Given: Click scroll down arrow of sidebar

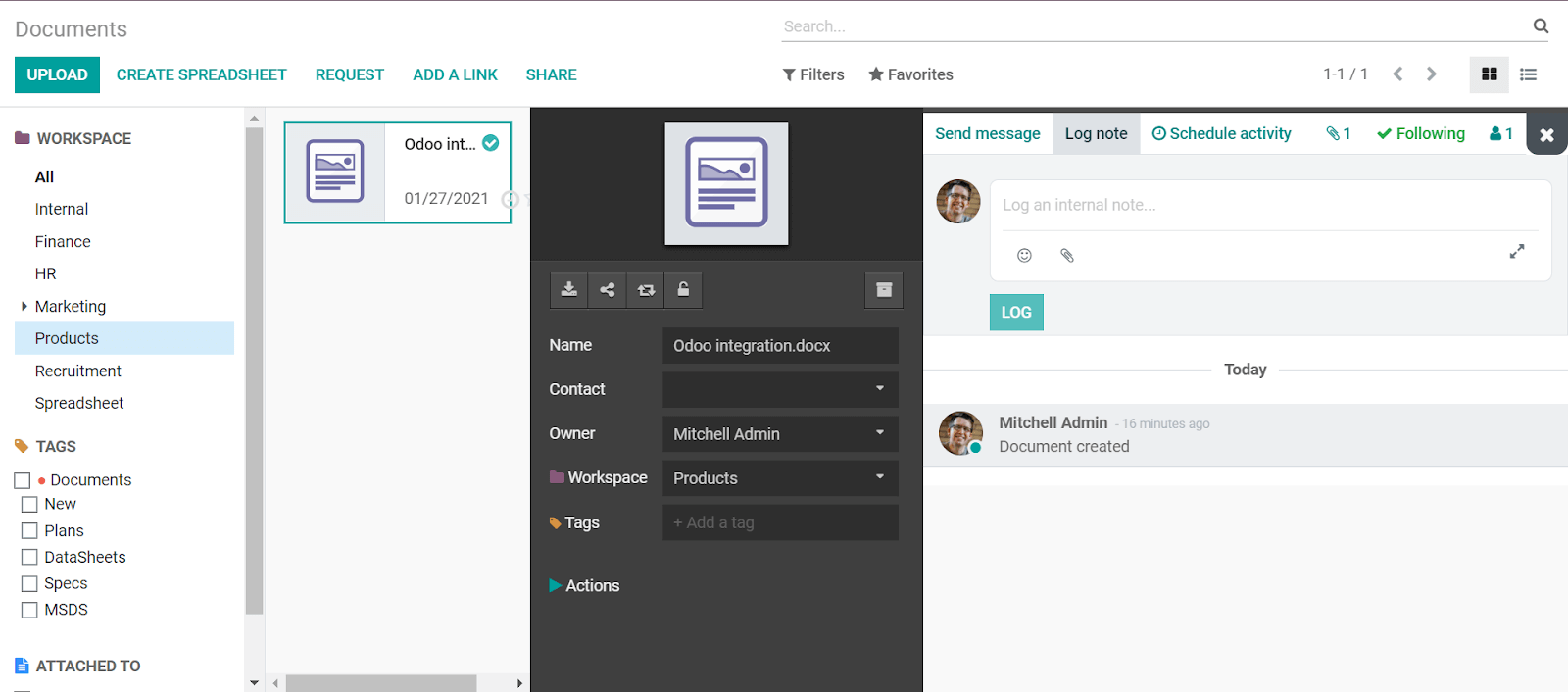Looking at the screenshot, I should (x=254, y=683).
